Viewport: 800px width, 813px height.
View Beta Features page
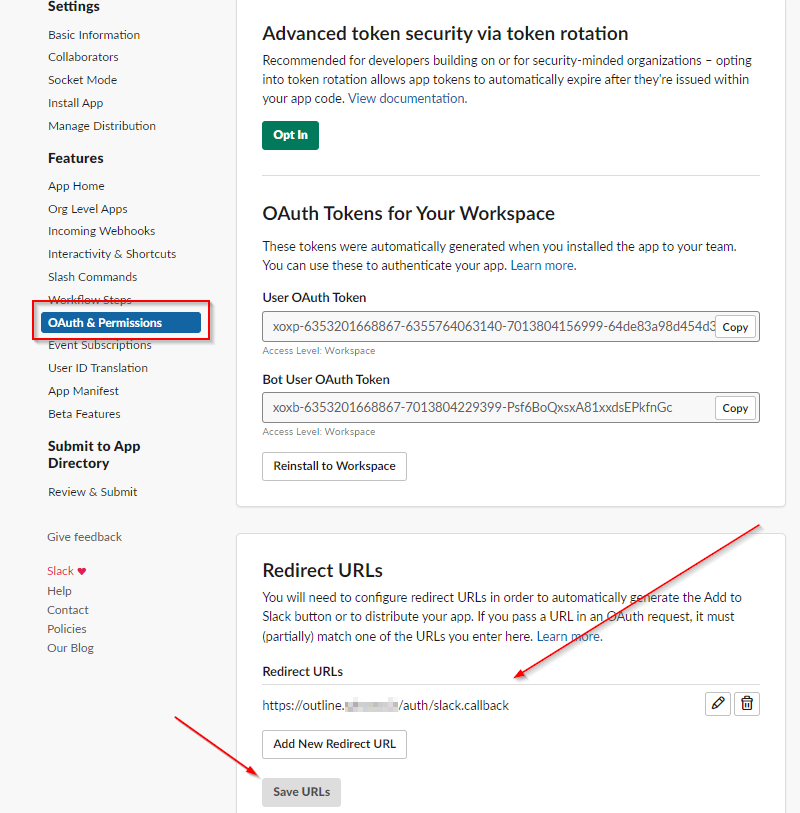pyautogui.click(x=84, y=414)
